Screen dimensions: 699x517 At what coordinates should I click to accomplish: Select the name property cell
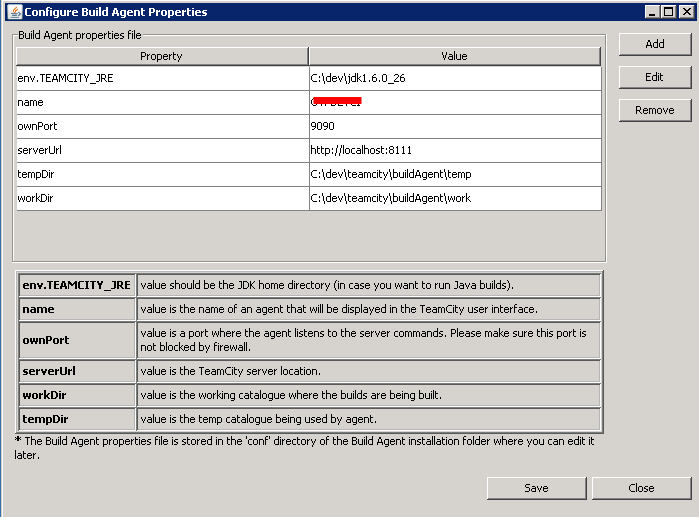point(161,102)
